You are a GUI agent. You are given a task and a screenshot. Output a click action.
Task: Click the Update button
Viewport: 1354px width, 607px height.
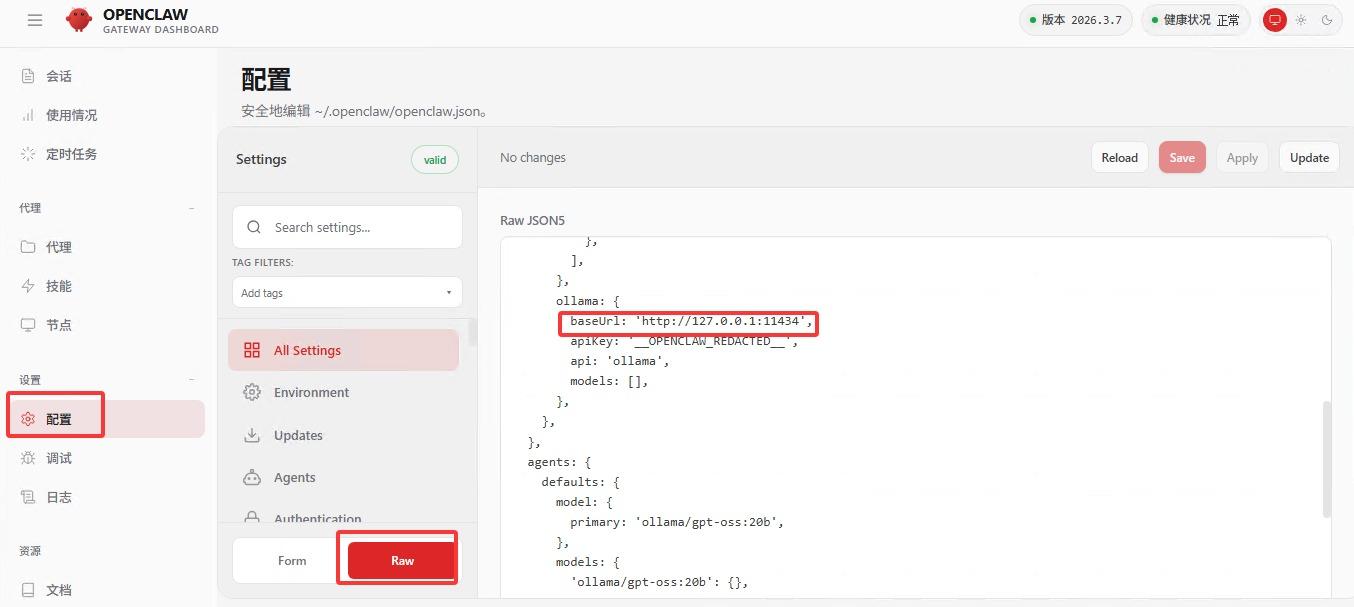[x=1308, y=158]
